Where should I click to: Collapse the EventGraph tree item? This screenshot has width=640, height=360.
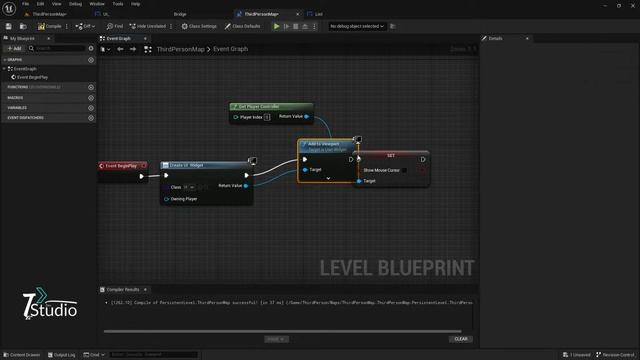coord(4,69)
